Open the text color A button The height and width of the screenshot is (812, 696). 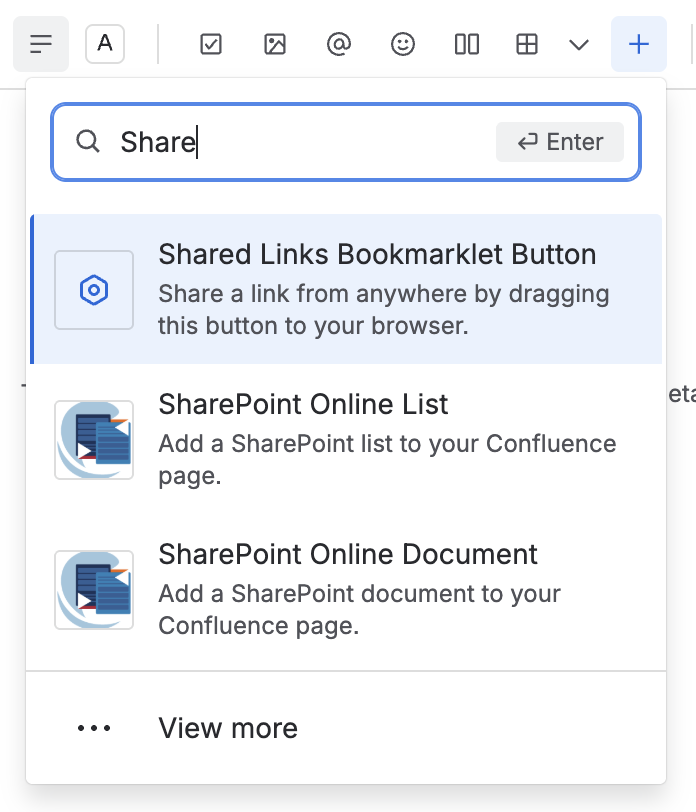point(105,44)
